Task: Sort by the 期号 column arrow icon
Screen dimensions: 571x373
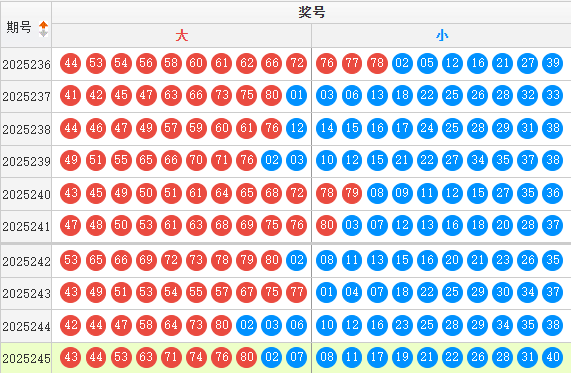Action: [x=43, y=29]
